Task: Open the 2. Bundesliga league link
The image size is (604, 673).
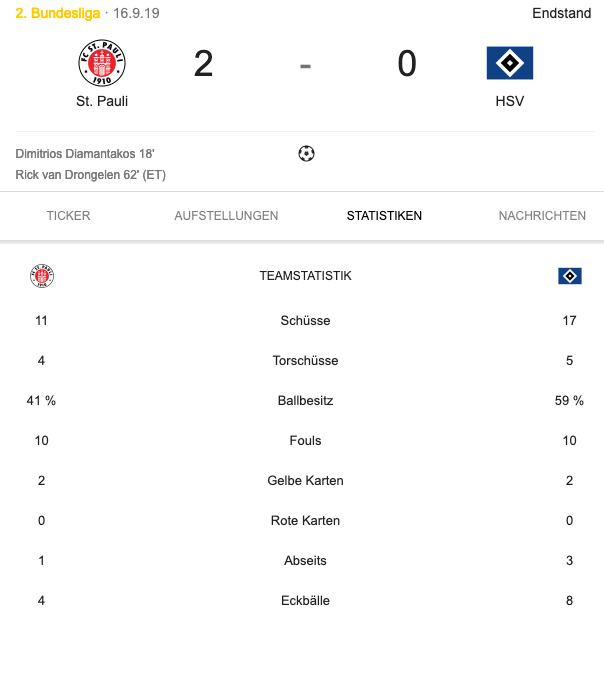Action: click(x=58, y=13)
